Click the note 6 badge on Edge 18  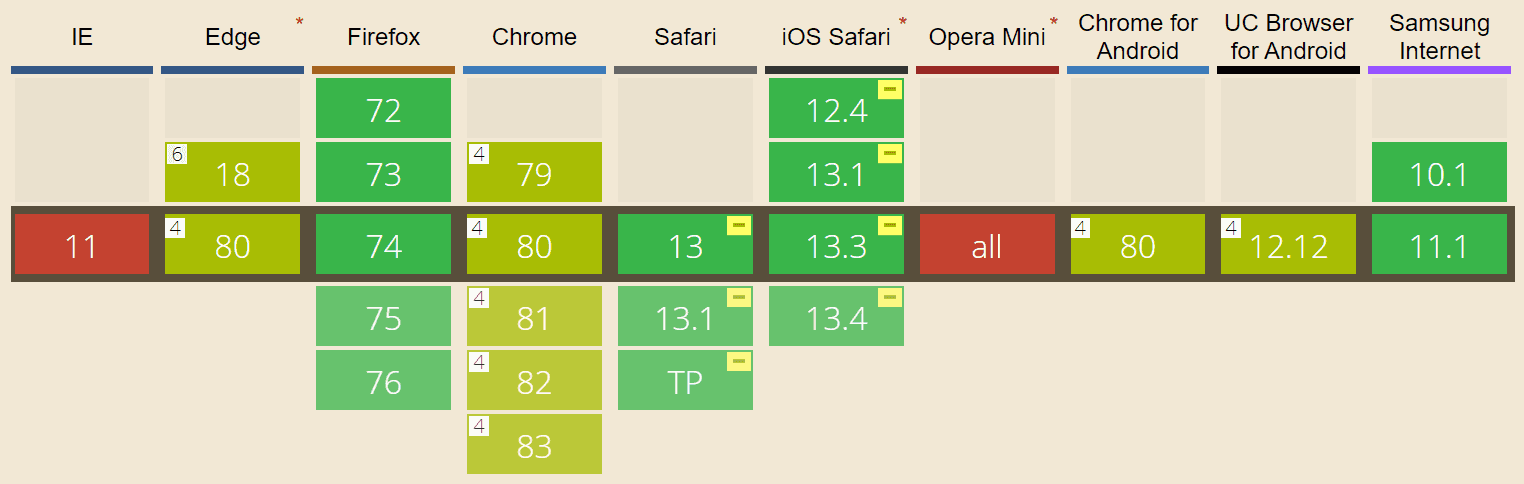pyautogui.click(x=177, y=154)
